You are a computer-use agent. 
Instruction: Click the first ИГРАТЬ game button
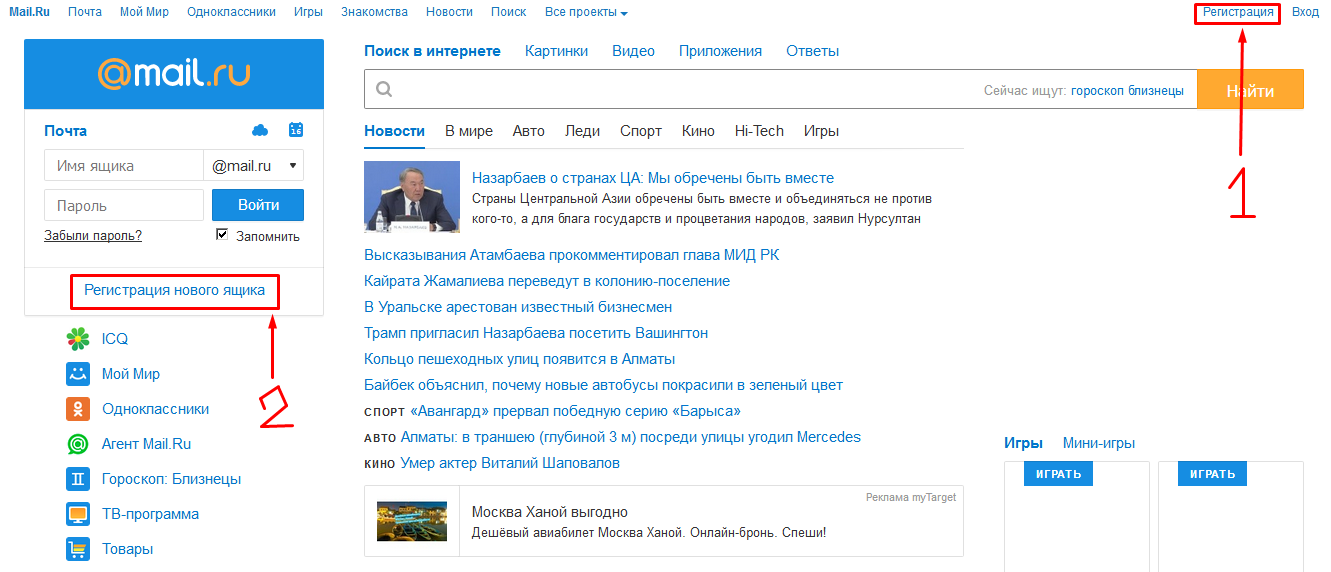point(1059,474)
